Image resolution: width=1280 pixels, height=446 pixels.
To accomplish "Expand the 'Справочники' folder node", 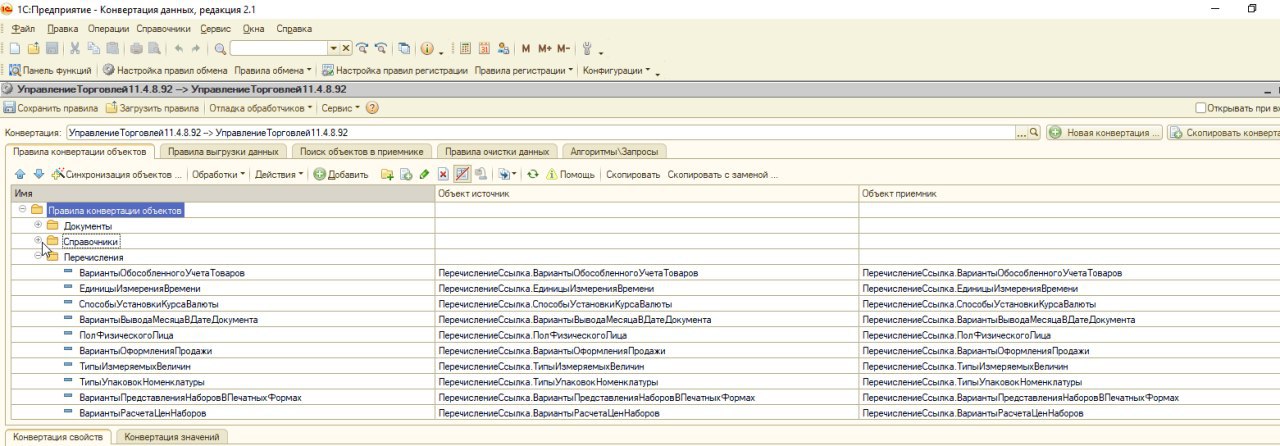I will [38, 241].
